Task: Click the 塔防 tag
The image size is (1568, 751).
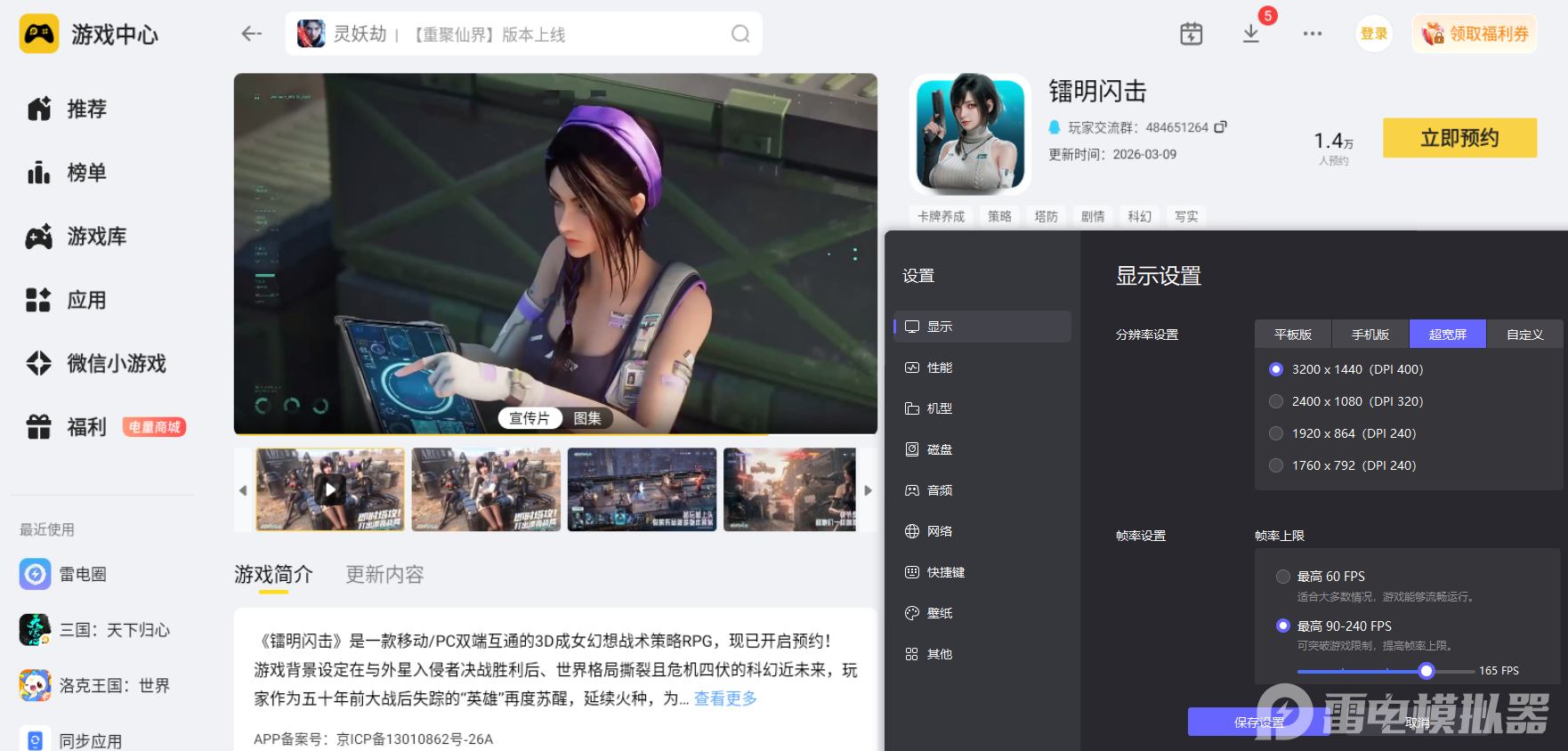Action: click(1047, 216)
